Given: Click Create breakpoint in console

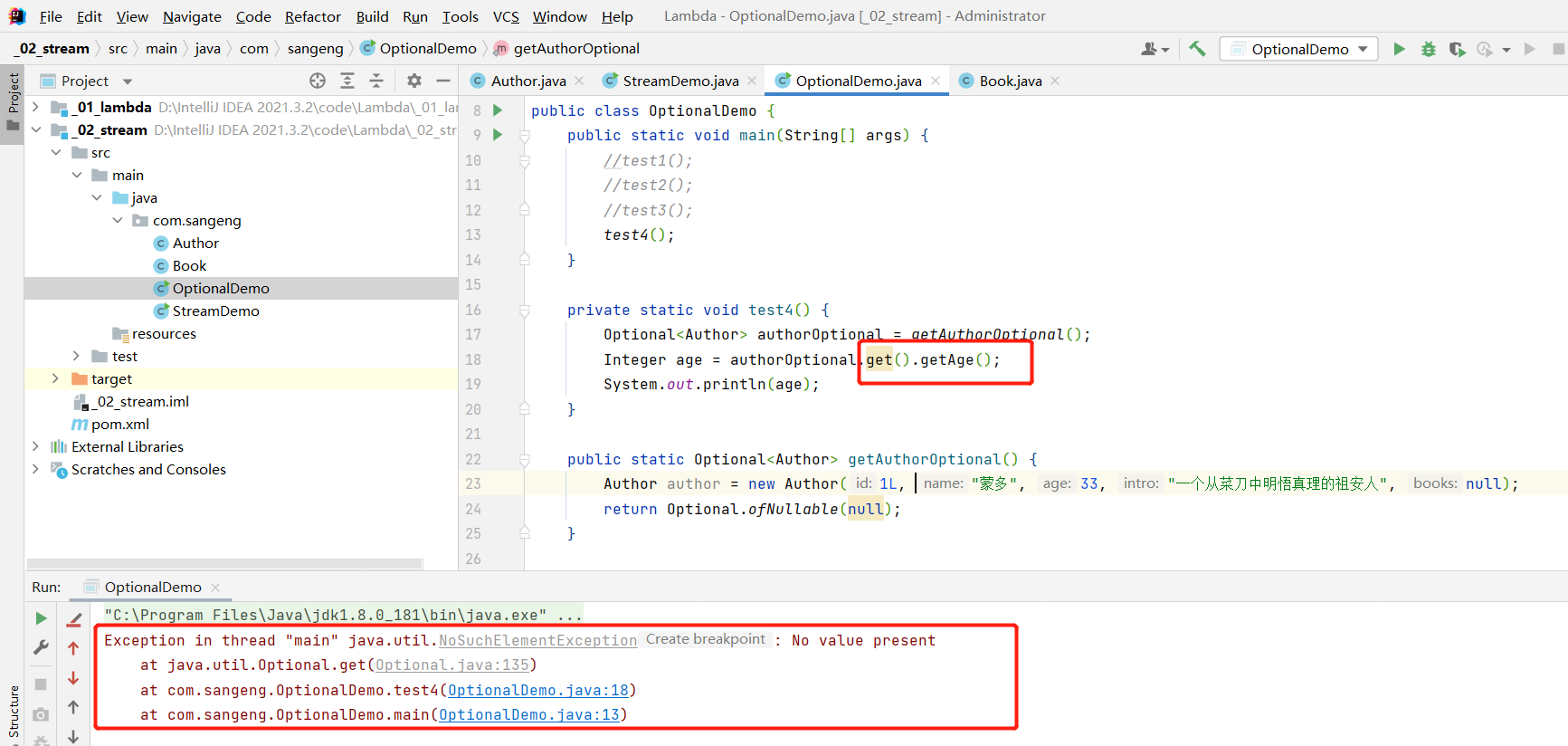Looking at the screenshot, I should pyautogui.click(x=706, y=639).
